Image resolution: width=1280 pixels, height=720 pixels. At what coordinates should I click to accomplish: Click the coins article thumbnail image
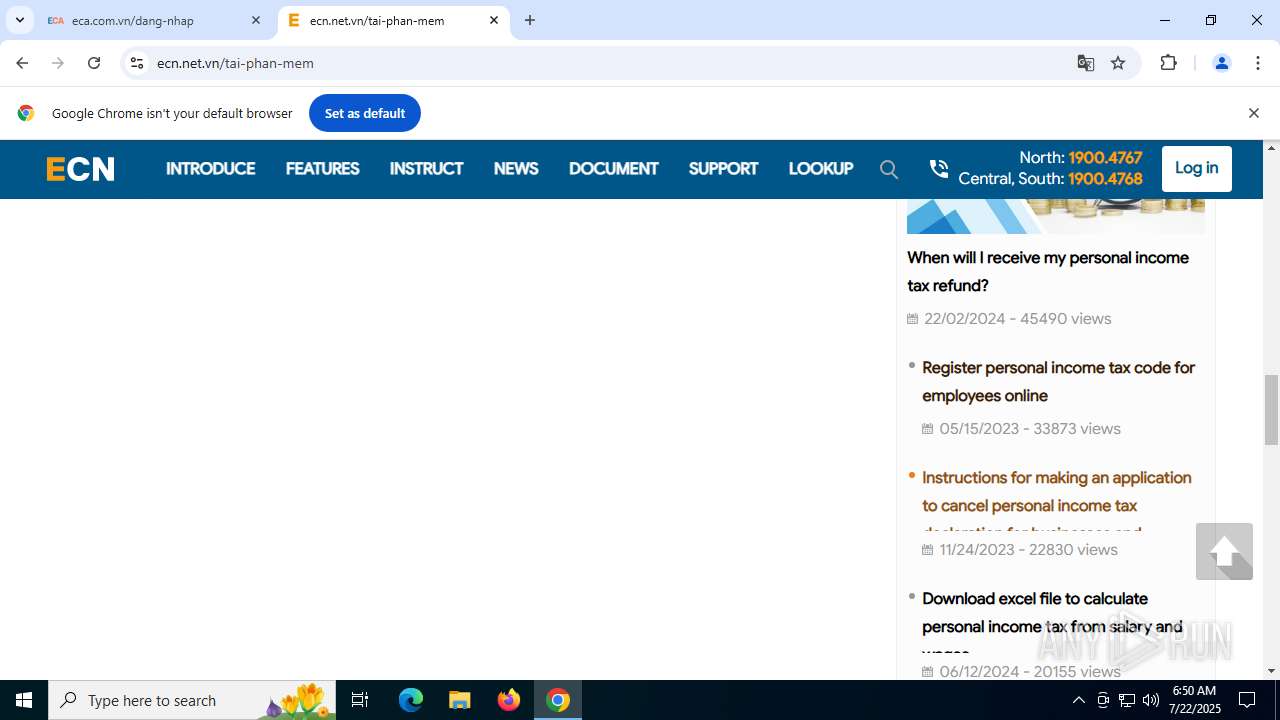1056,216
